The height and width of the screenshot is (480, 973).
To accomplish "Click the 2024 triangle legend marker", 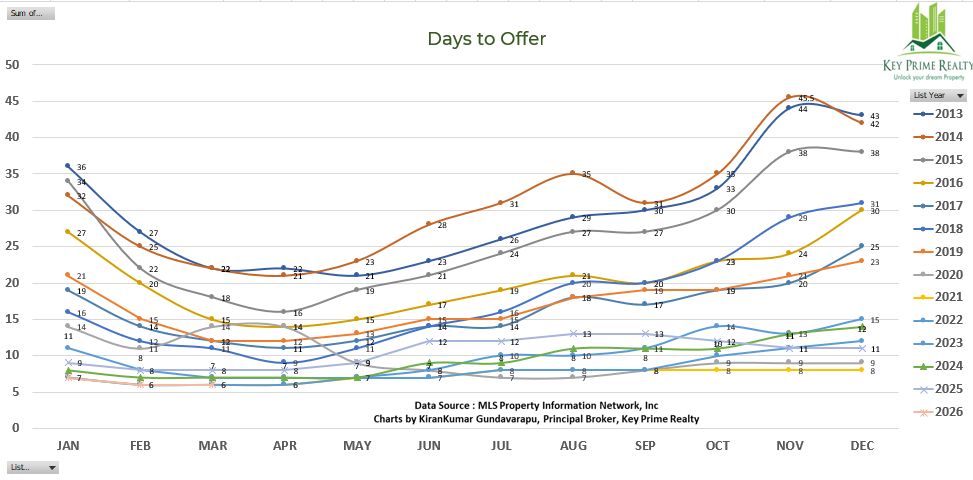I will point(924,365).
